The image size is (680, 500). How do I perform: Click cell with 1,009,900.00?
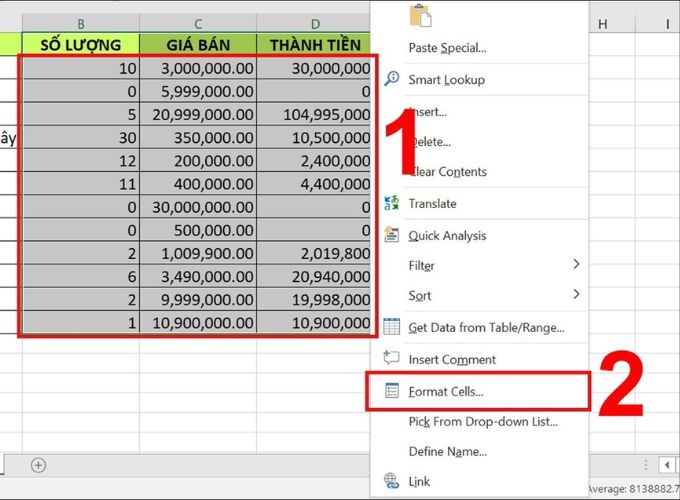(198, 253)
